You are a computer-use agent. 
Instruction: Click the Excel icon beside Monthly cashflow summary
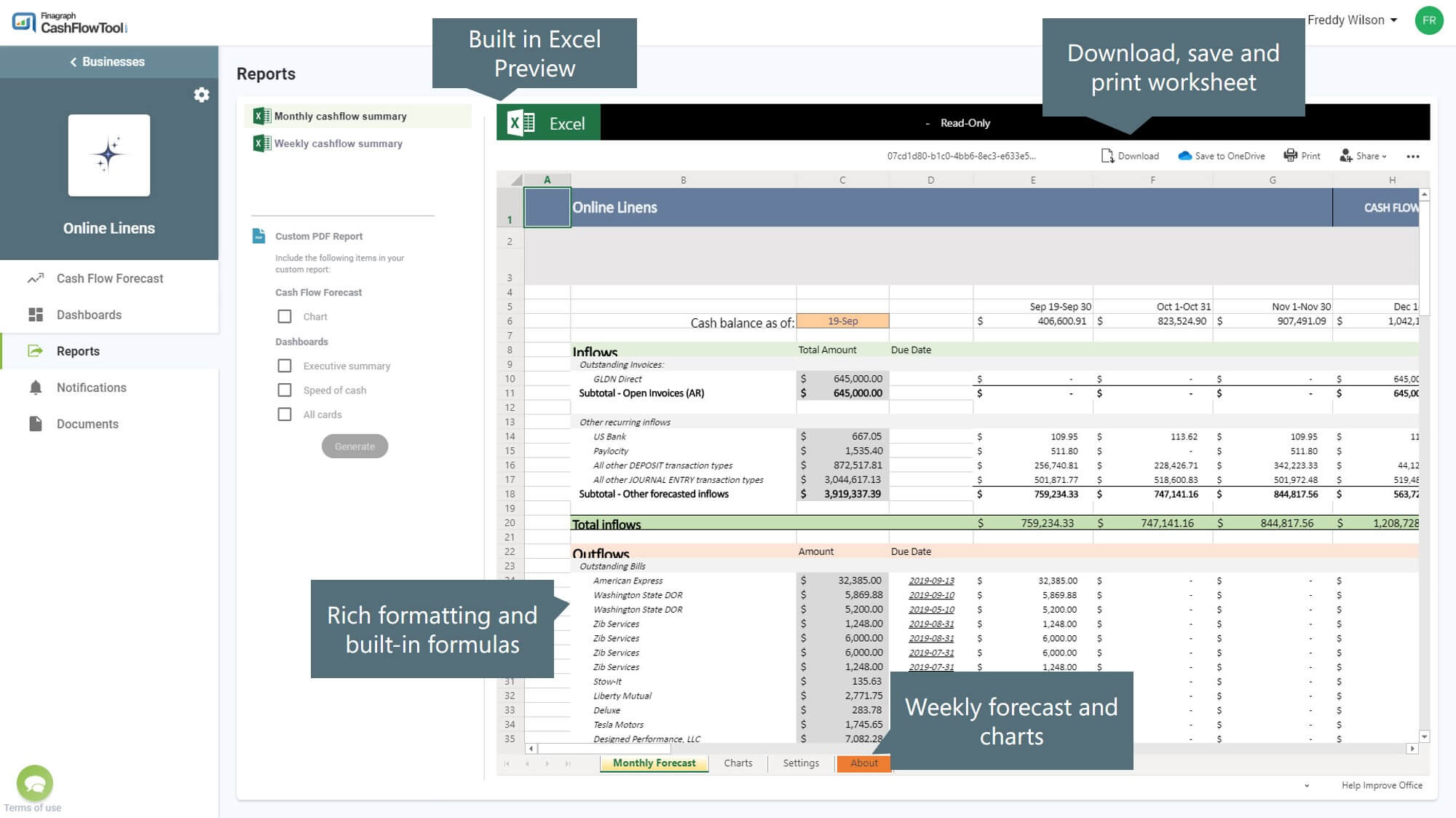261,116
